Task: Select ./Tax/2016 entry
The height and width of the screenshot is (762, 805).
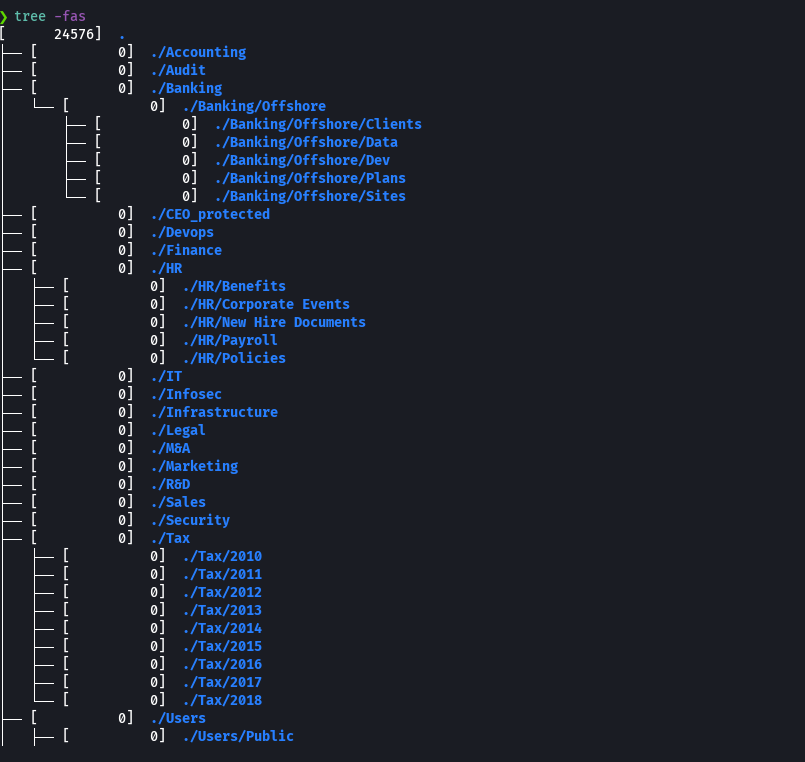Action: pyautogui.click(x=222, y=664)
